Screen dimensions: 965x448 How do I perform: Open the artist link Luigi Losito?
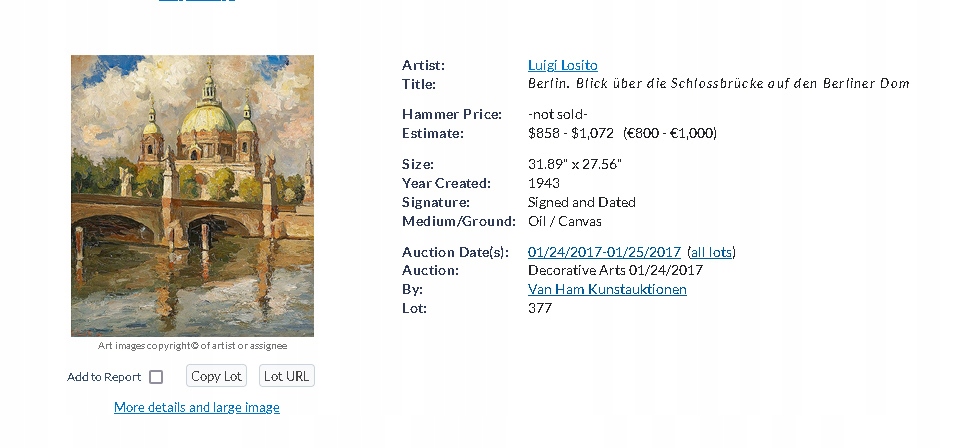[562, 65]
